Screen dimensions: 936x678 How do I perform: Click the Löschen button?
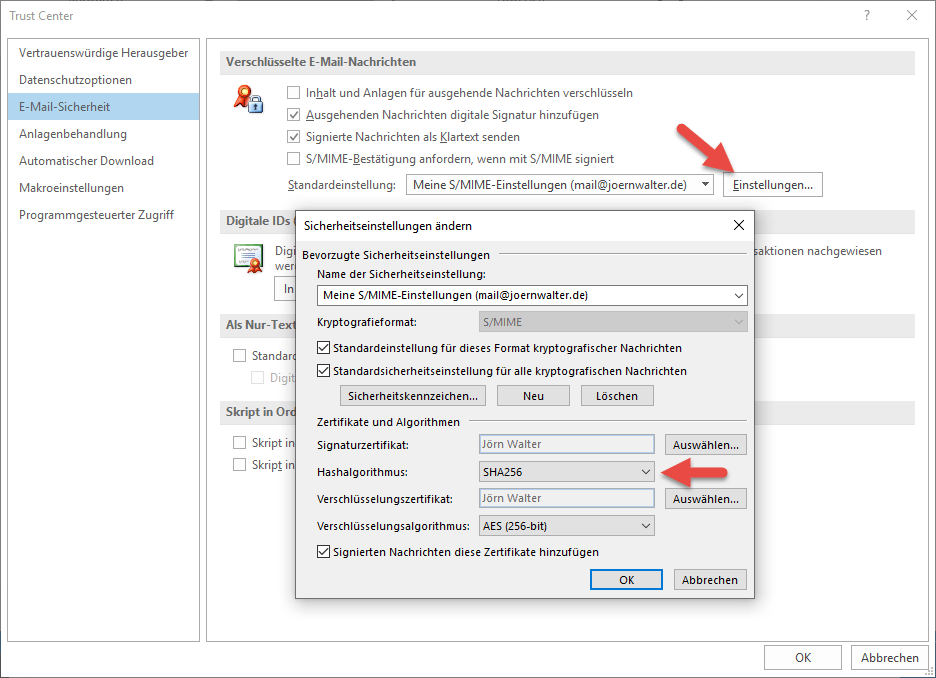click(616, 396)
